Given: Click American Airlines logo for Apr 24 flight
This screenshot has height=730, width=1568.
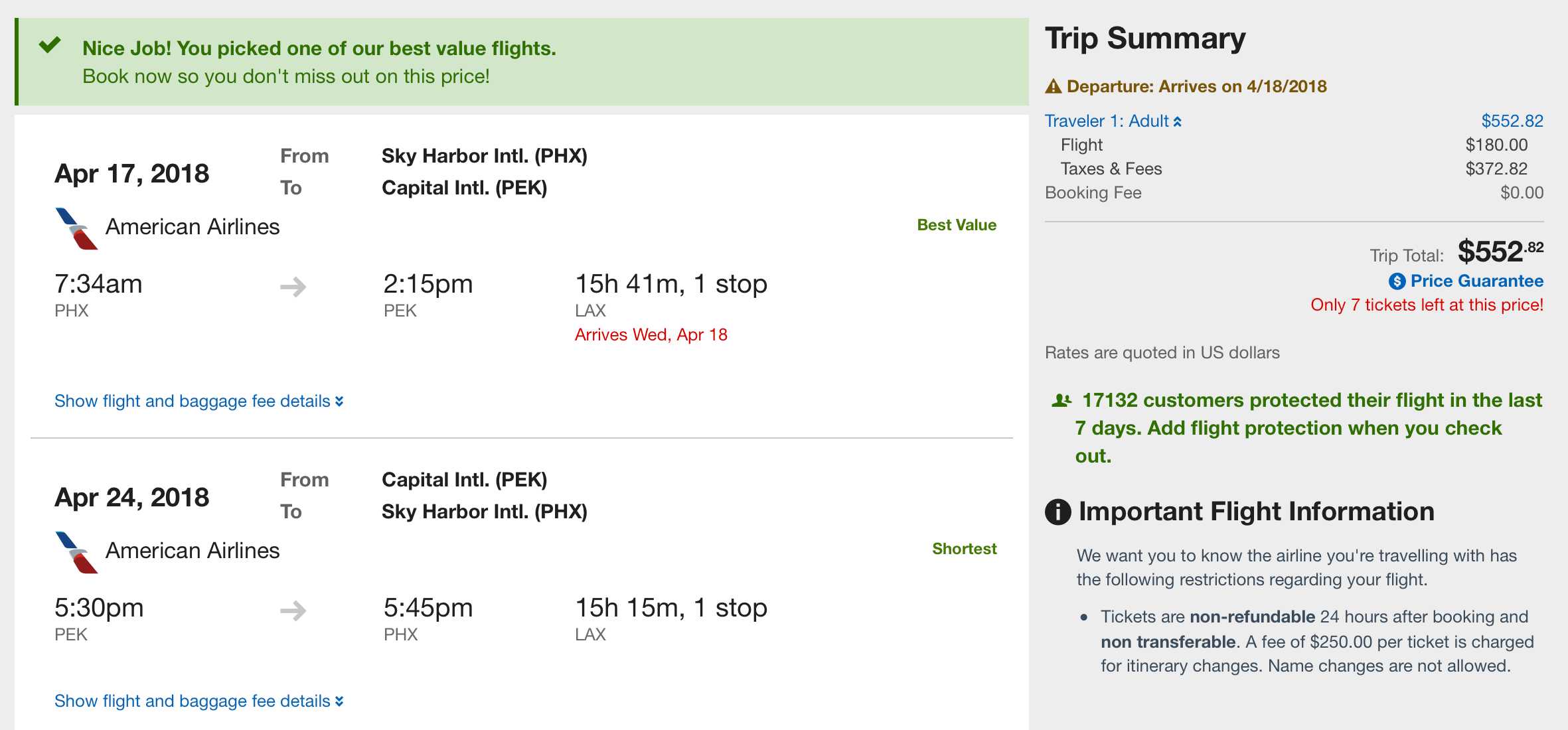Looking at the screenshot, I should coord(76,552).
